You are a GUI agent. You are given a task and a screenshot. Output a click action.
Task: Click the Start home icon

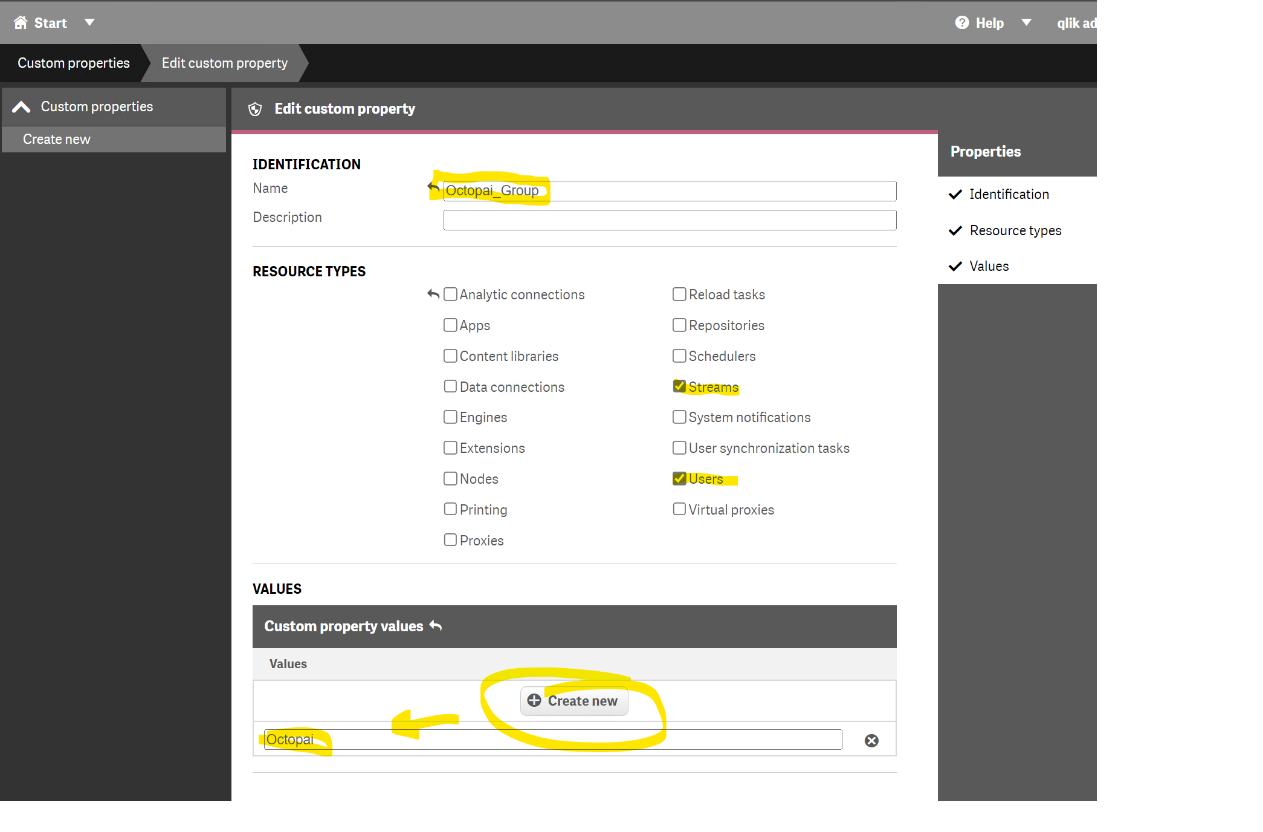20,23
